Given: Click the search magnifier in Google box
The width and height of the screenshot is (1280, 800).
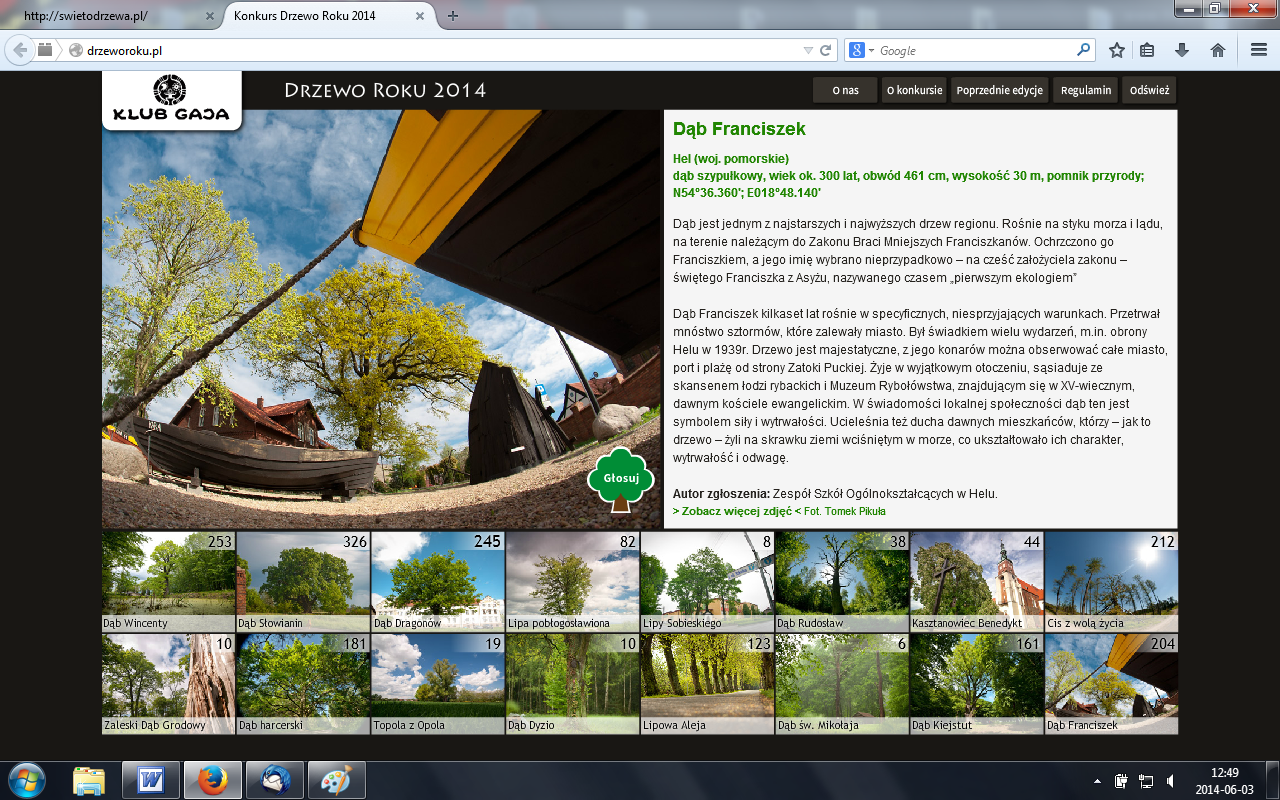Looking at the screenshot, I should (1083, 50).
